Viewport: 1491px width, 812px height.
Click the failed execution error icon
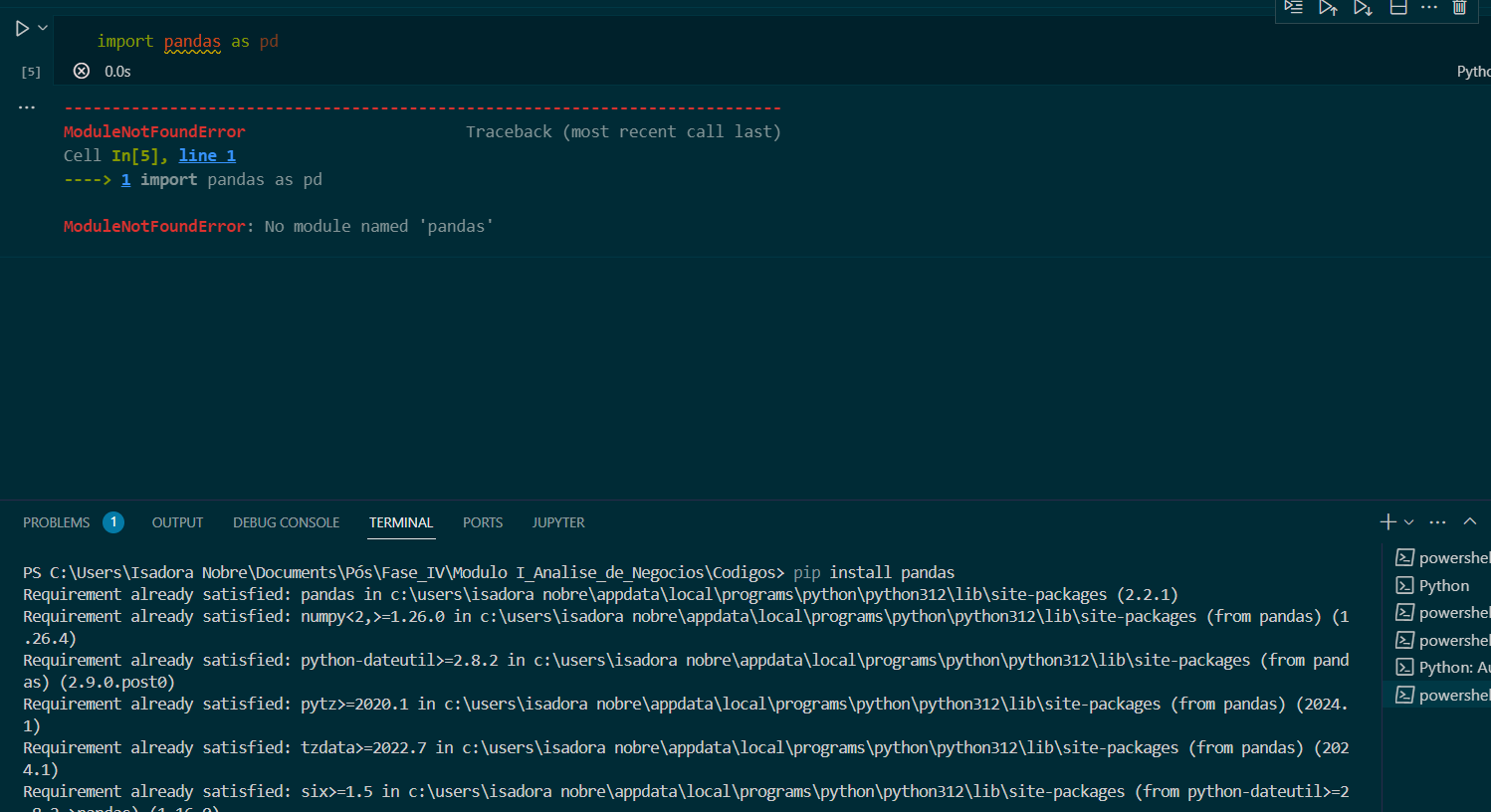click(x=82, y=71)
